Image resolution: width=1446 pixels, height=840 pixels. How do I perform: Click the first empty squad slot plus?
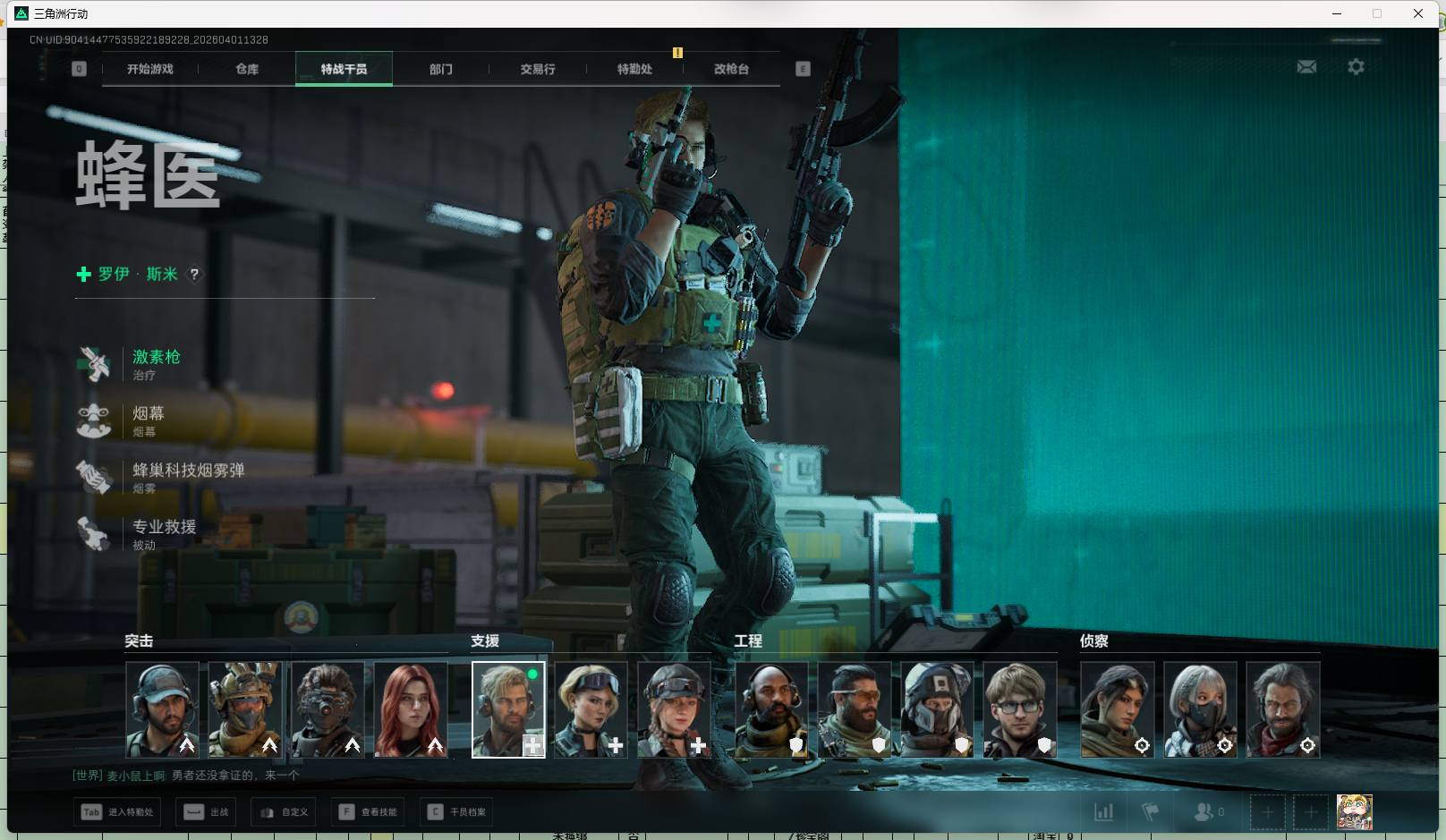pyautogui.click(x=1267, y=812)
